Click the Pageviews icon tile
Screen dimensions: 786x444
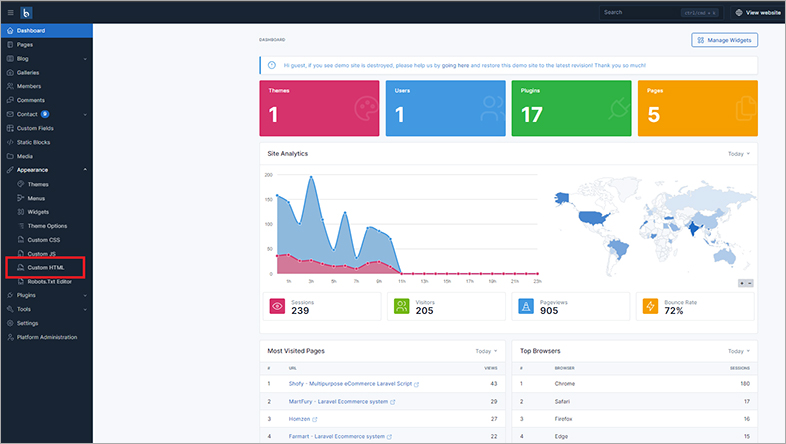(524, 306)
